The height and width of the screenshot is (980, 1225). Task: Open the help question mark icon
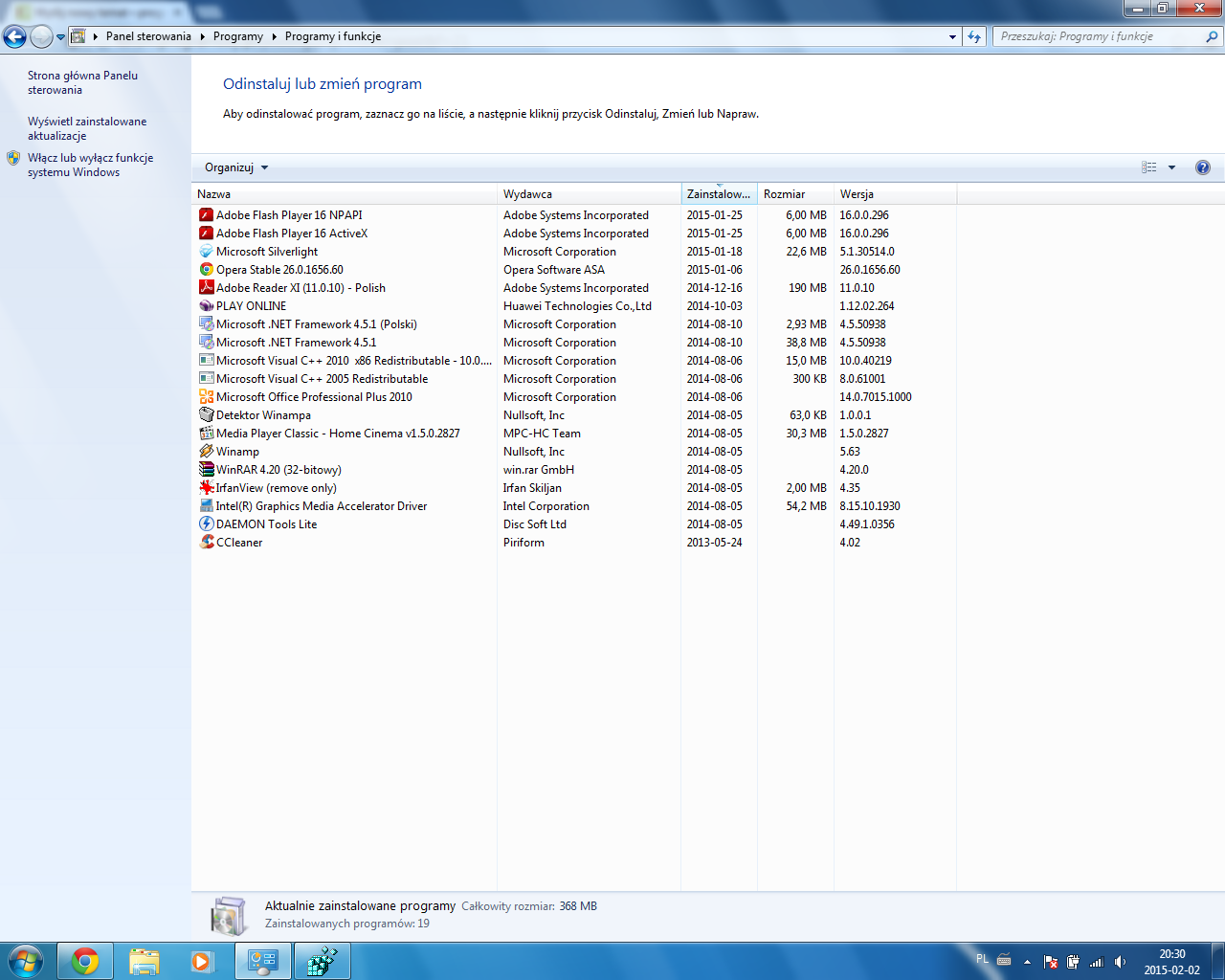click(1203, 167)
